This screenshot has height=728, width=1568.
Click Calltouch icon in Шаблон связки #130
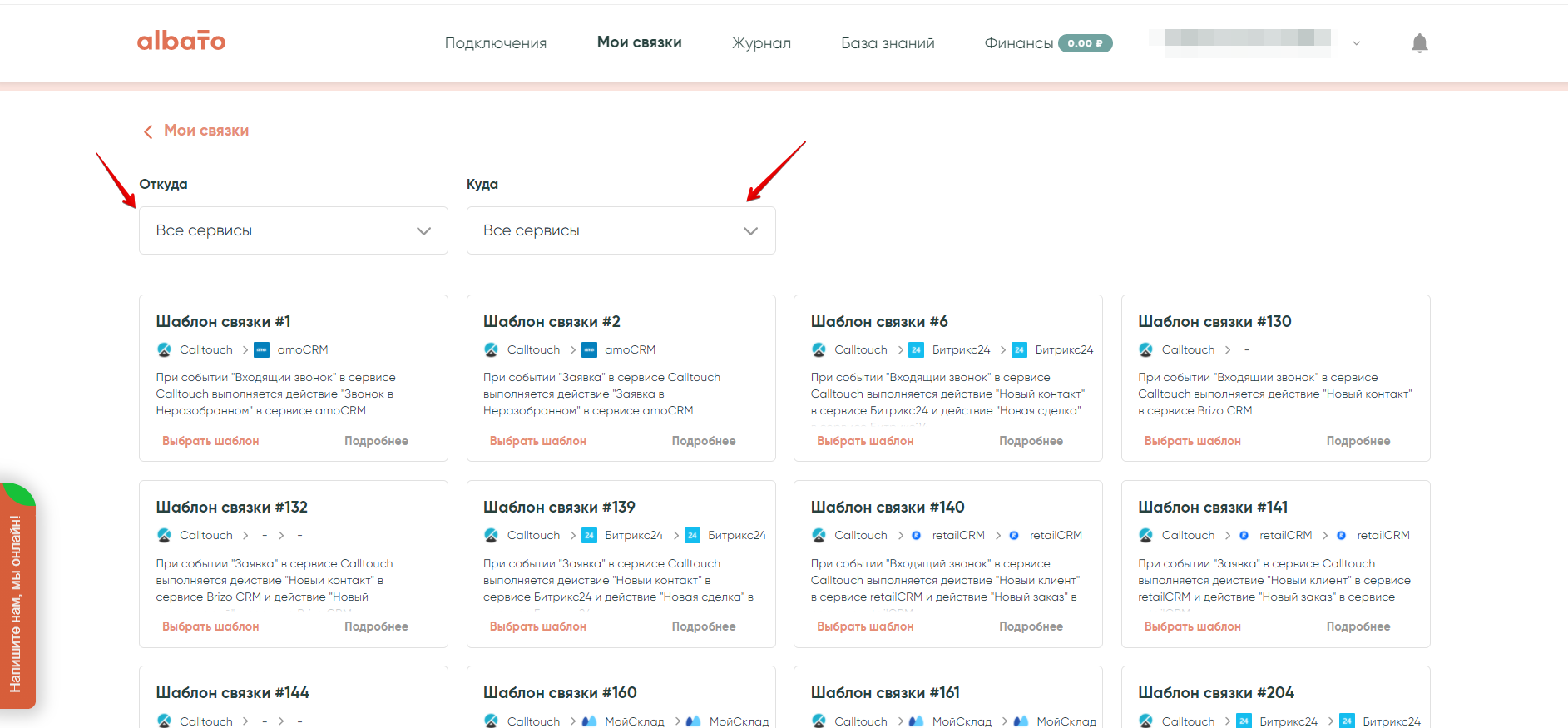tap(1145, 349)
